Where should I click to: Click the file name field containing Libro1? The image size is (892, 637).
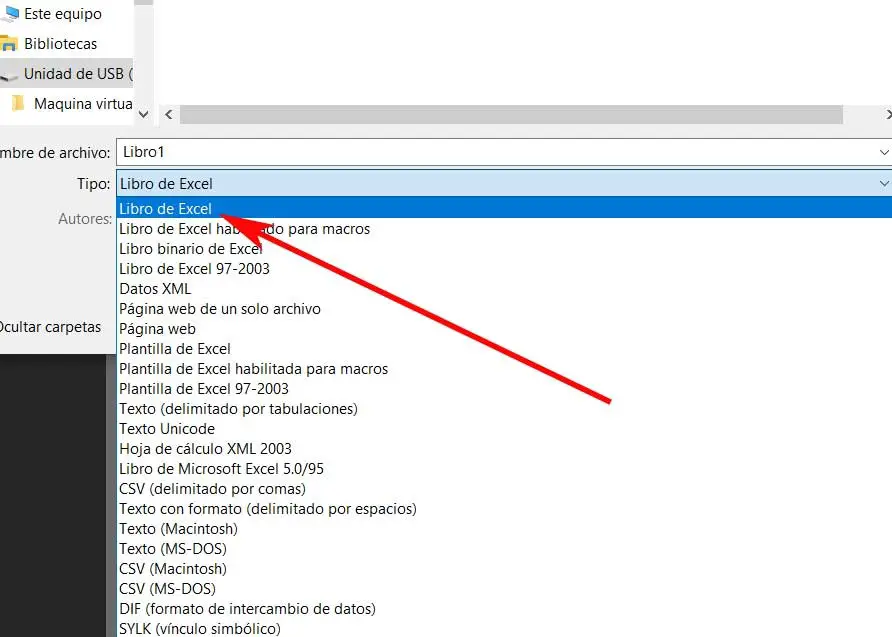504,152
